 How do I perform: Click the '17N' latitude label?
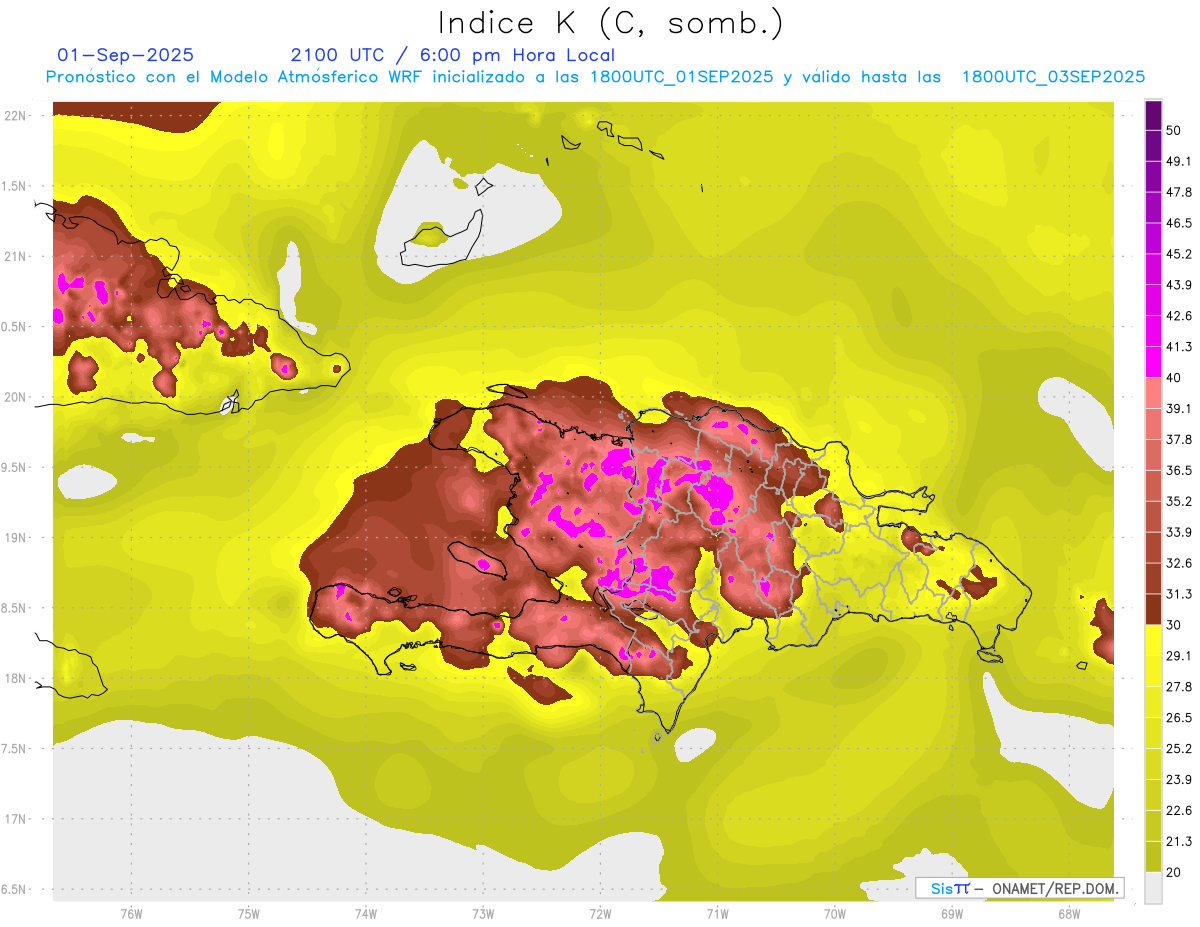click(14, 818)
